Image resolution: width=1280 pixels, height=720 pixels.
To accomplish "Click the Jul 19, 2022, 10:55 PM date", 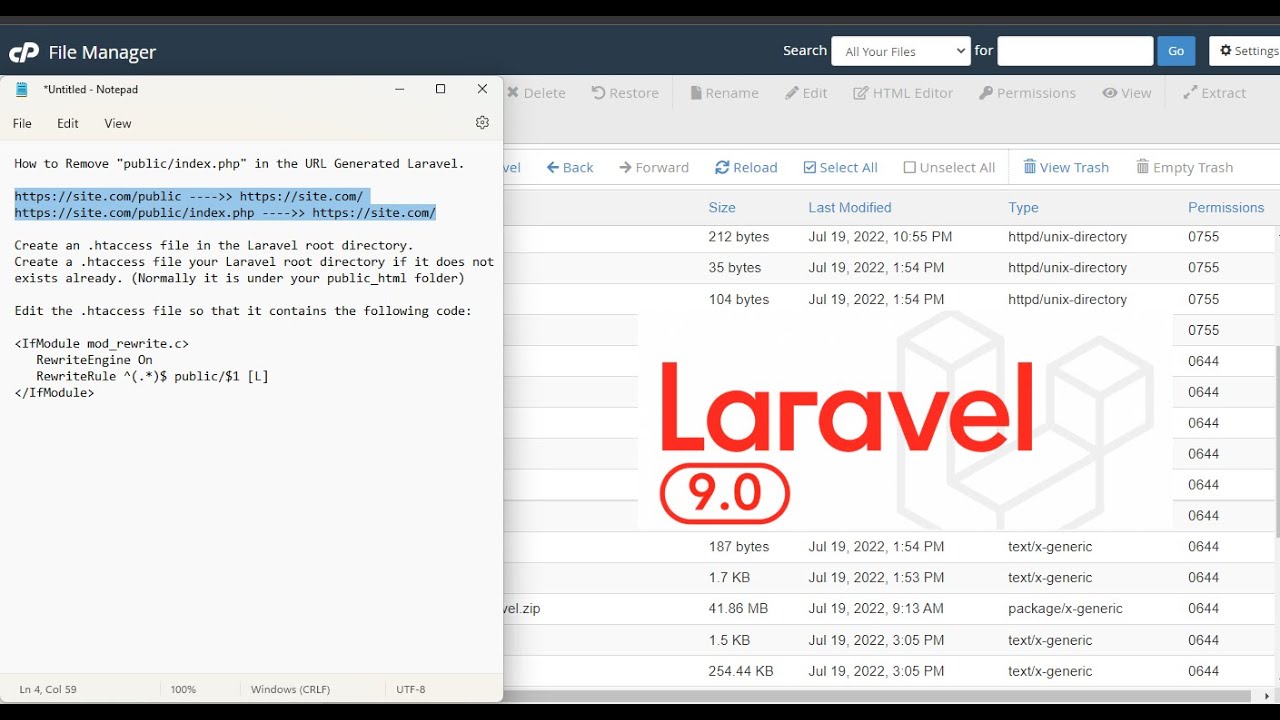I will (x=880, y=237).
